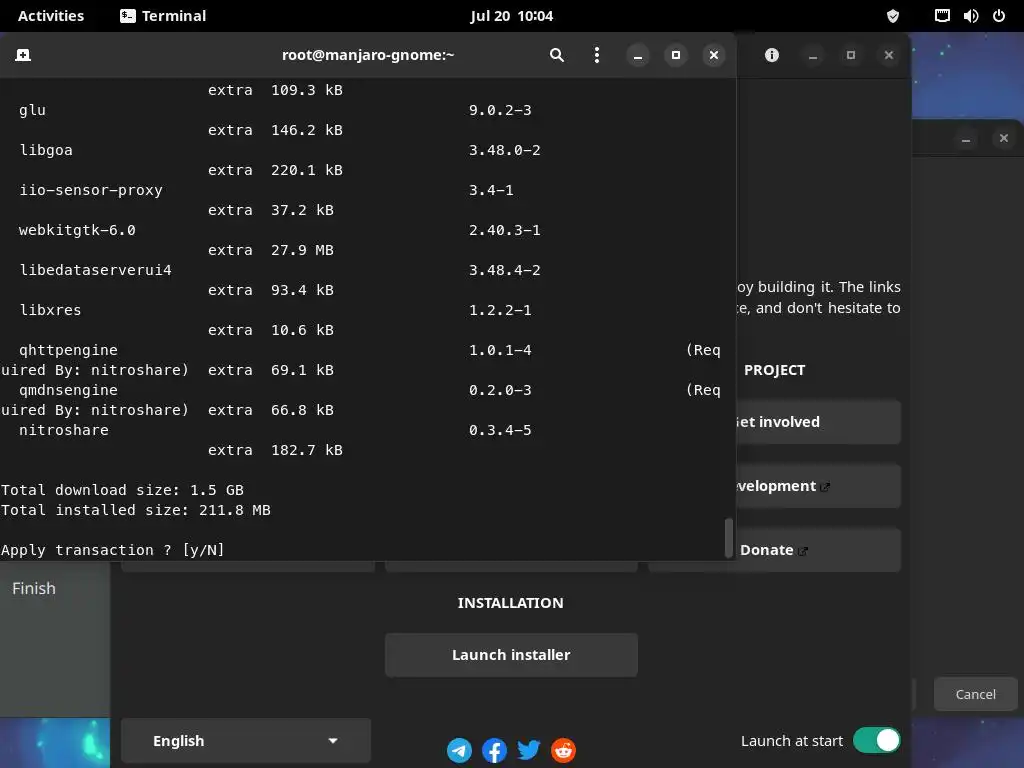
Task: Open a new terminal tab
Action: pyautogui.click(x=23, y=56)
